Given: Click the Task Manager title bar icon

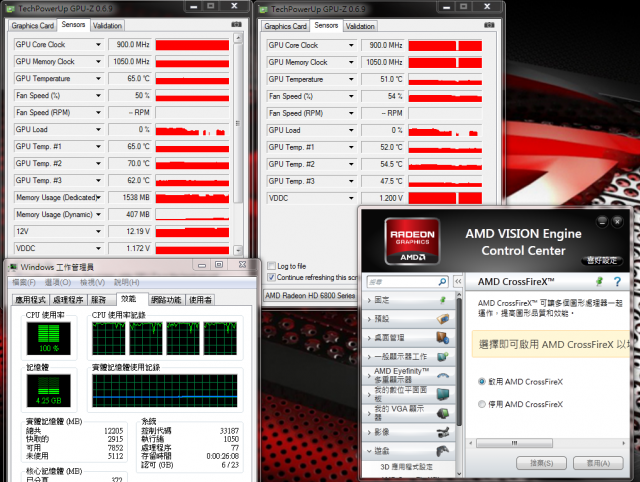Looking at the screenshot, I should tap(13, 267).
